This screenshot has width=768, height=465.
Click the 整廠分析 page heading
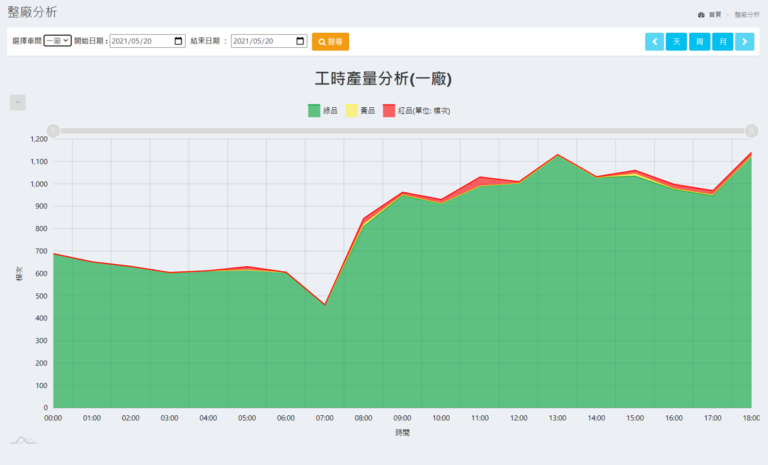pyautogui.click(x=32, y=12)
